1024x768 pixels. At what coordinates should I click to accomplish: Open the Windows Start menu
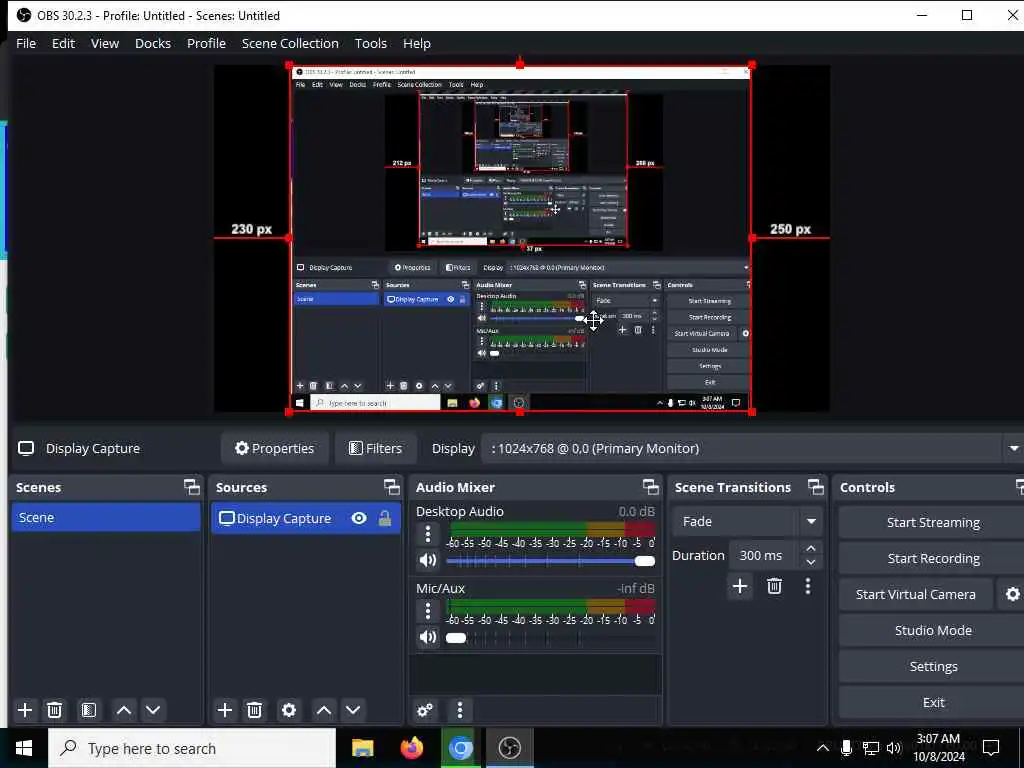pos(24,748)
